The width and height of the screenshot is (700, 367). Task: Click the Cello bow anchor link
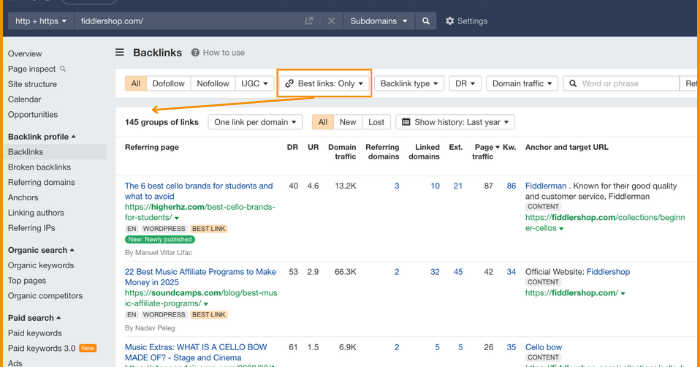(x=543, y=347)
